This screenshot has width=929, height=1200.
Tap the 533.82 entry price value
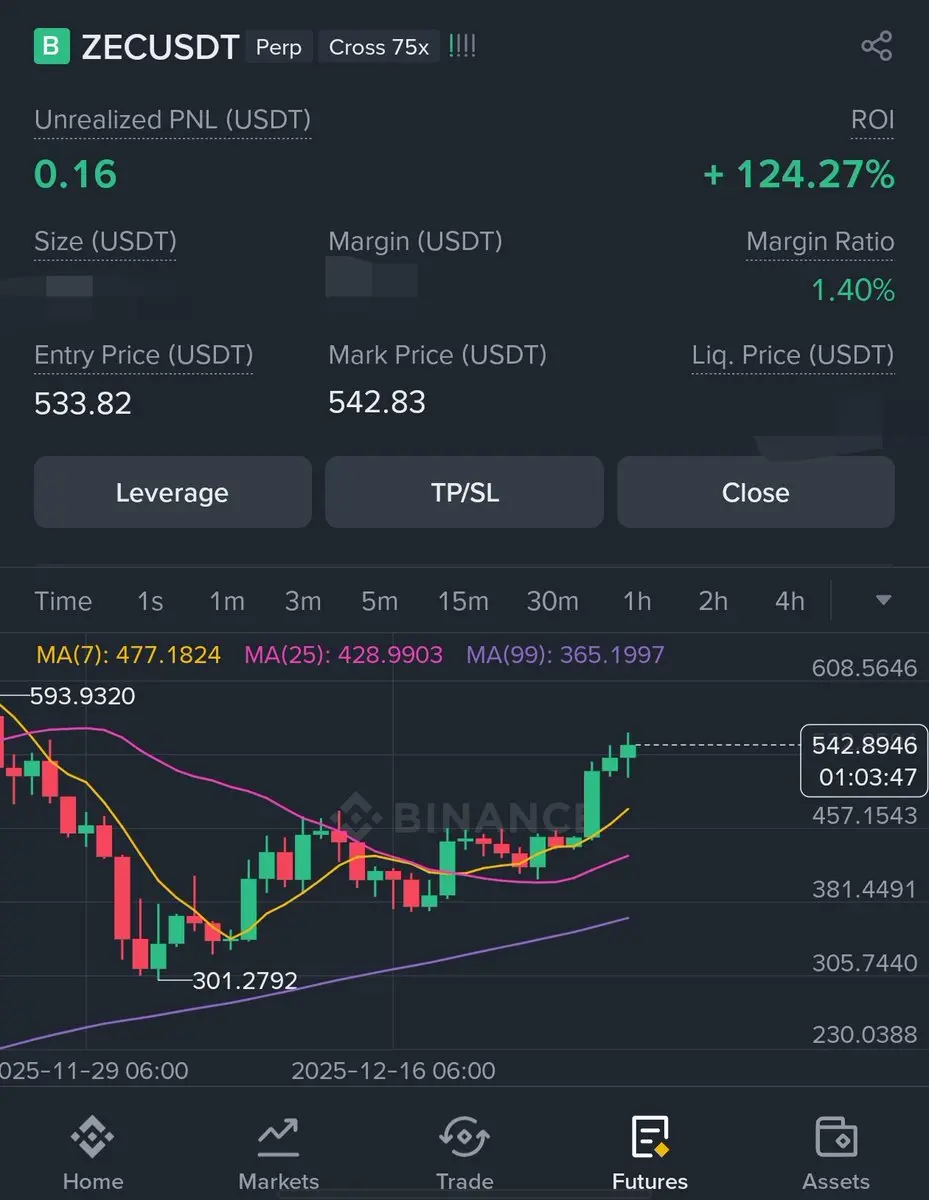point(83,403)
